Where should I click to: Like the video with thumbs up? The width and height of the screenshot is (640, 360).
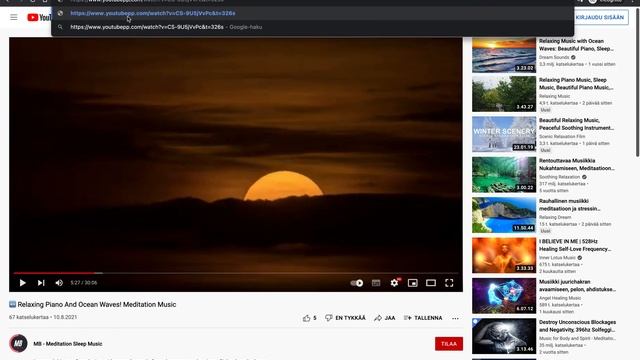(309, 318)
